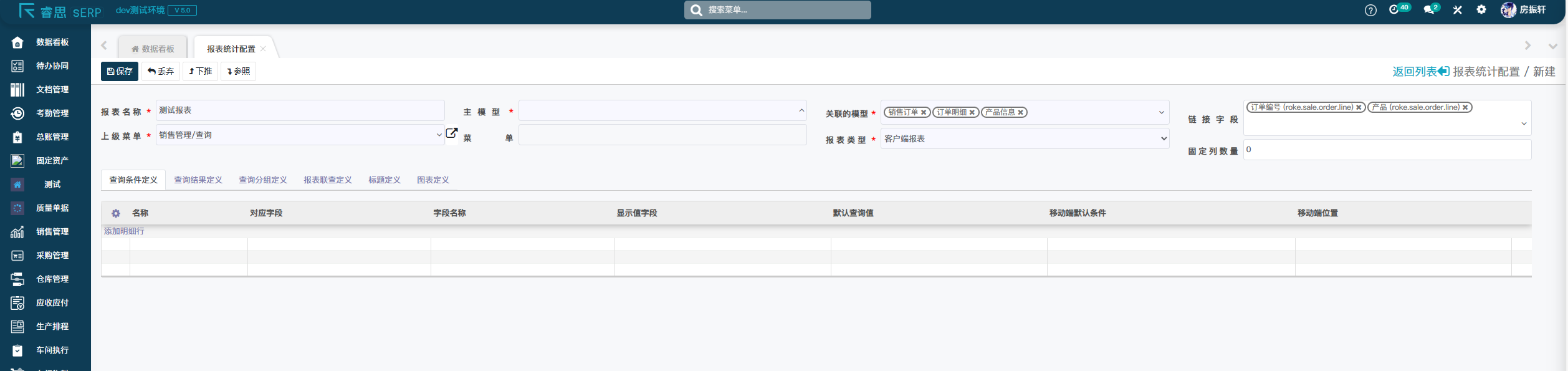Click the V5.0 version badge
The image size is (1568, 371).
pyautogui.click(x=182, y=10)
